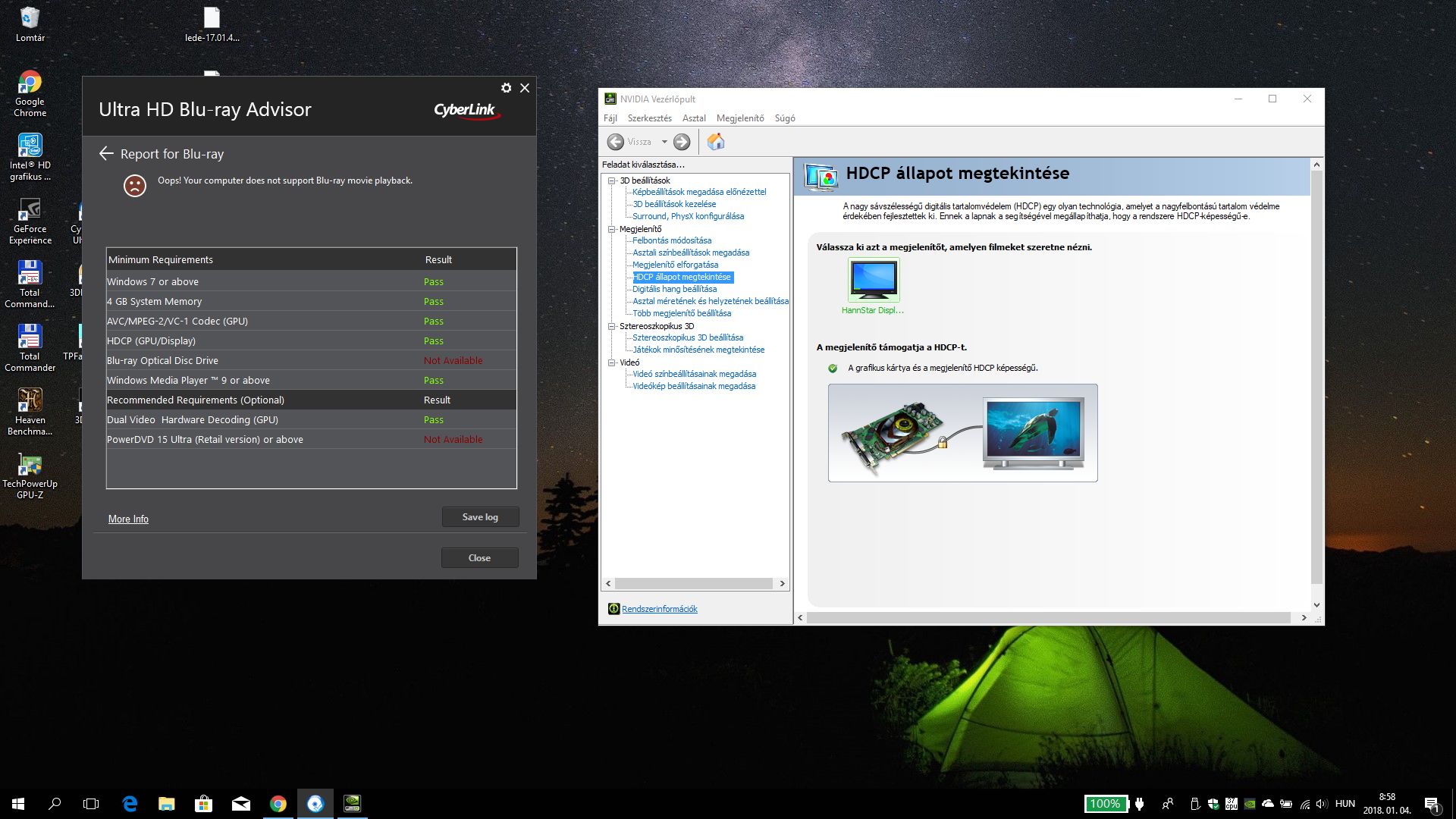
Task: Collapse the Megjelenítő tree node
Action: click(x=611, y=229)
